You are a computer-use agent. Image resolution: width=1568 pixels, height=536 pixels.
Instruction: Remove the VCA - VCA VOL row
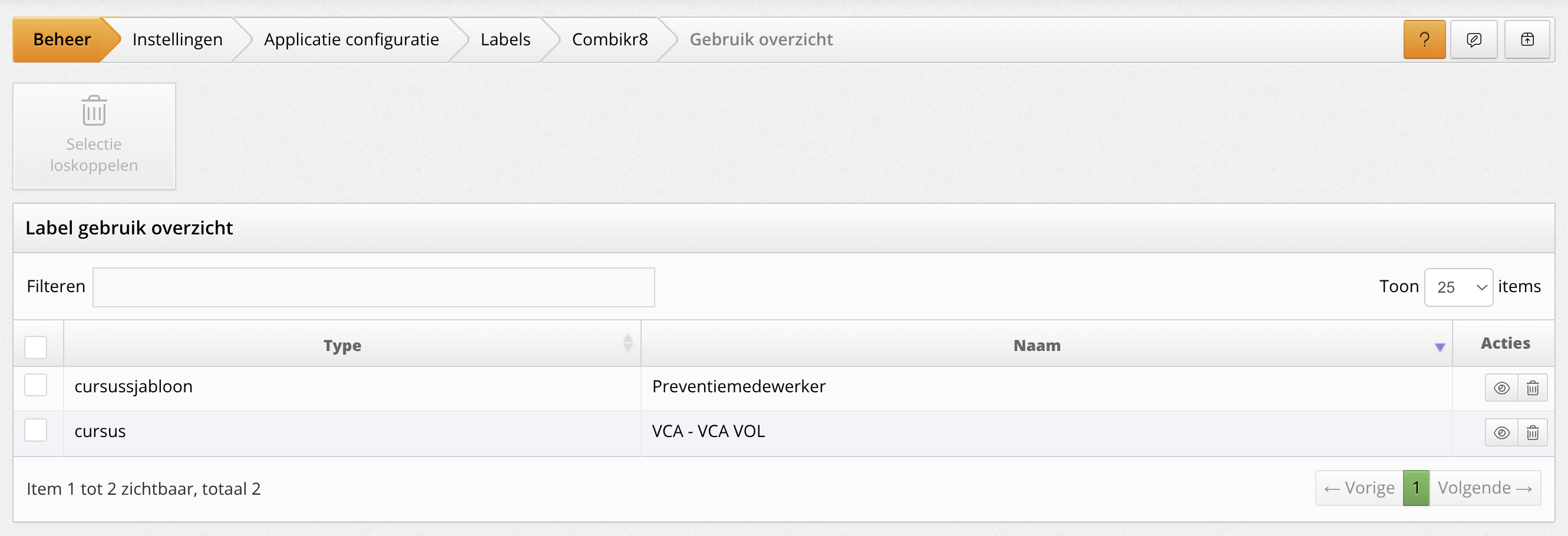coord(1532,433)
